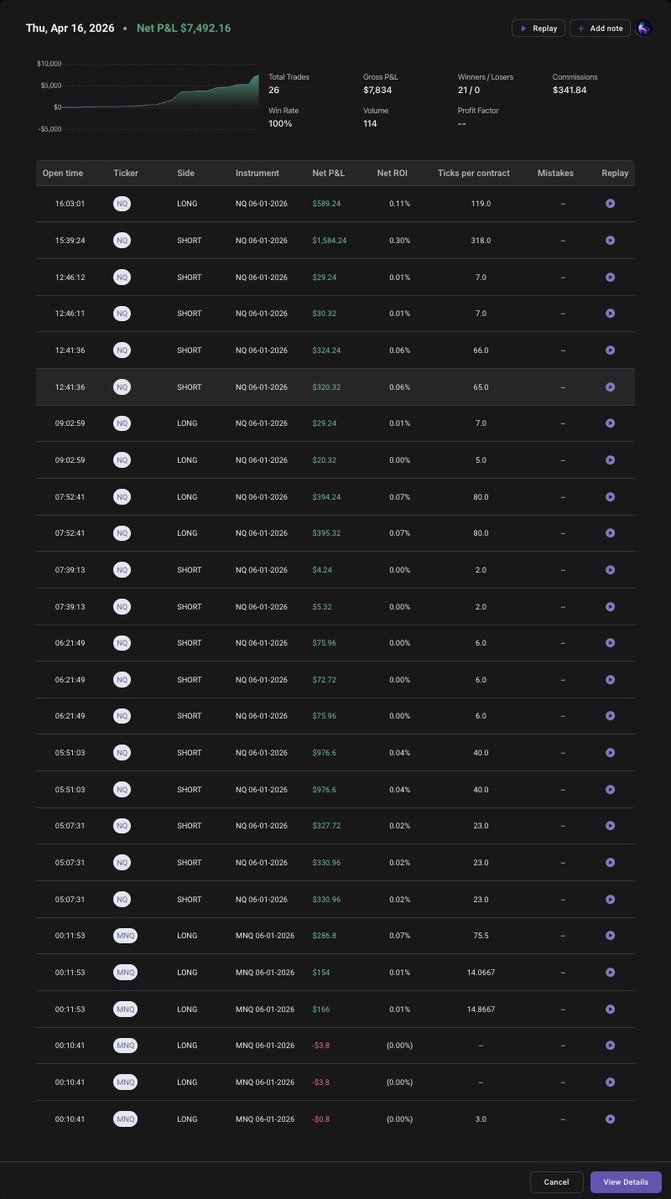Replay the 16:03:01 trade
Viewport: 671px width, 1199px height.
[610, 204]
